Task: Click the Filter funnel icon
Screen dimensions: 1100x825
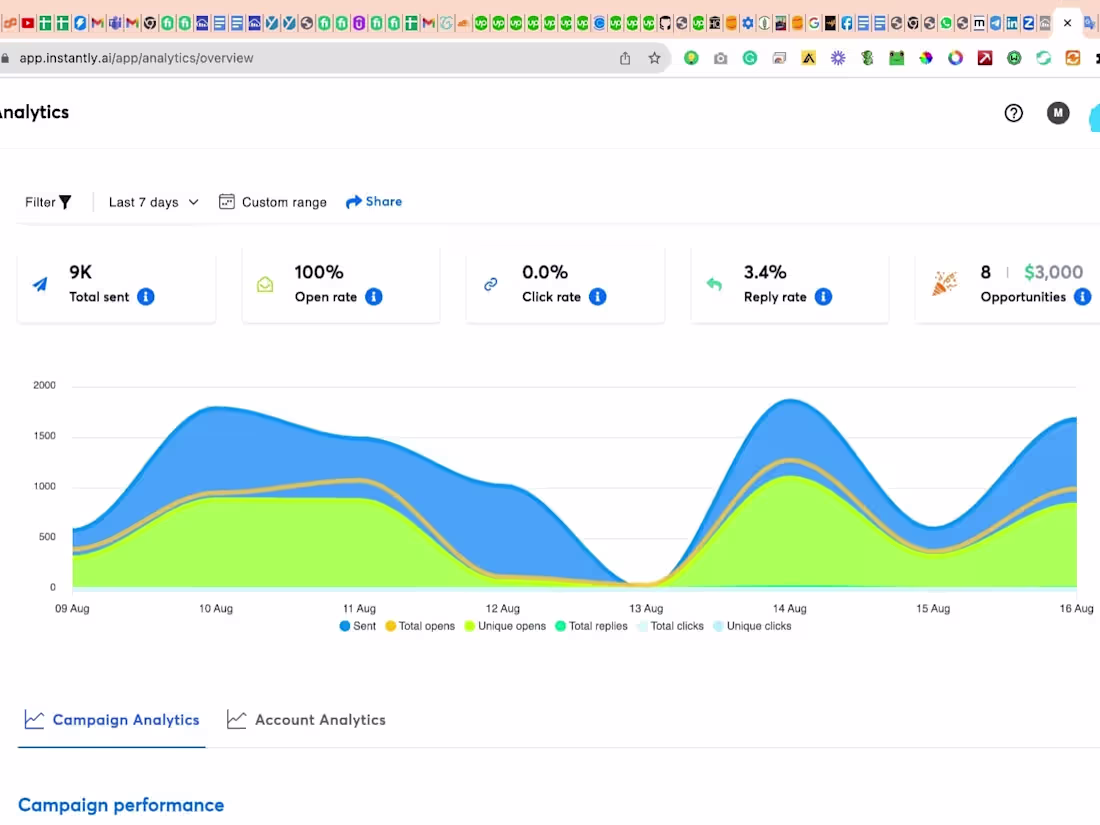Action: click(x=64, y=201)
